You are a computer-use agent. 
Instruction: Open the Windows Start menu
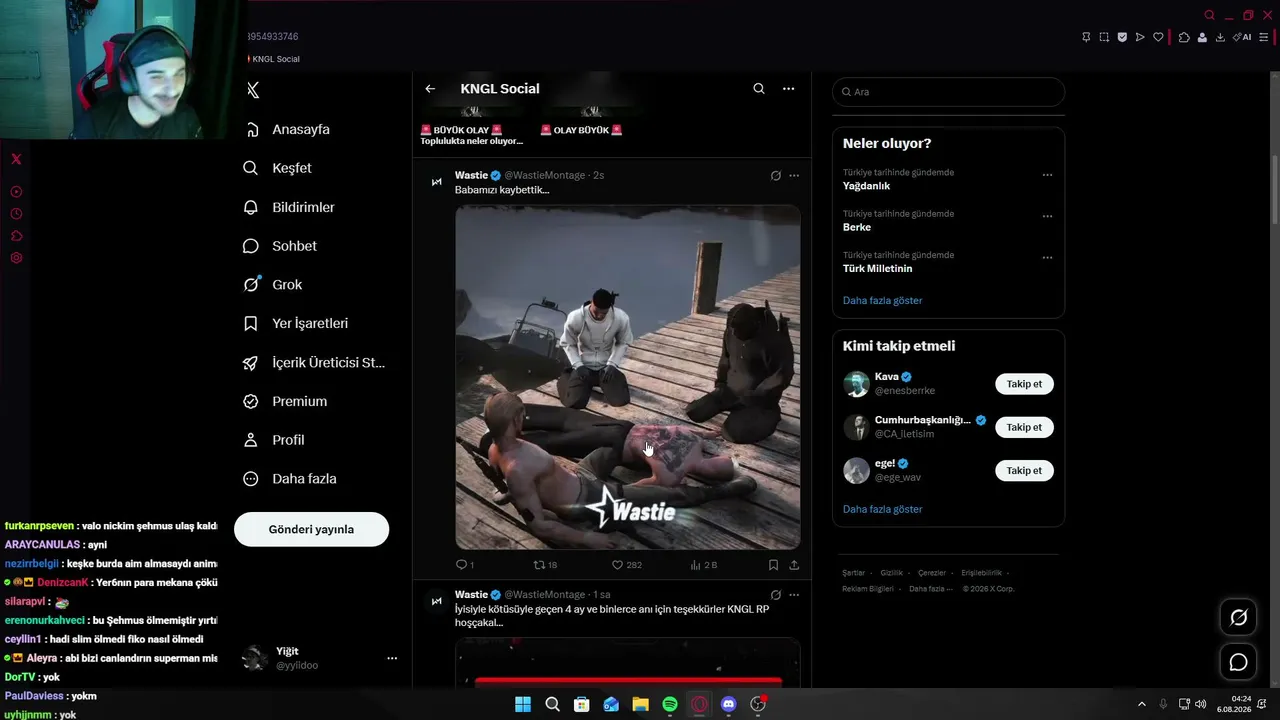pyautogui.click(x=523, y=704)
